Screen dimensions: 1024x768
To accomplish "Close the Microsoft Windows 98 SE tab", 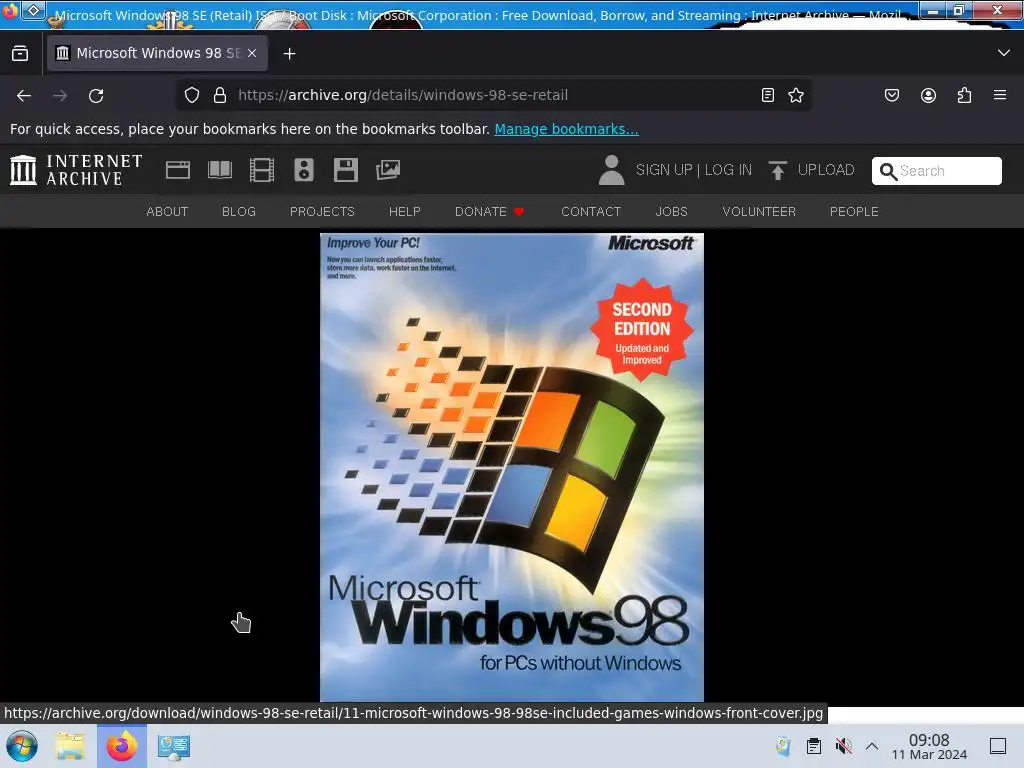I will point(252,53).
